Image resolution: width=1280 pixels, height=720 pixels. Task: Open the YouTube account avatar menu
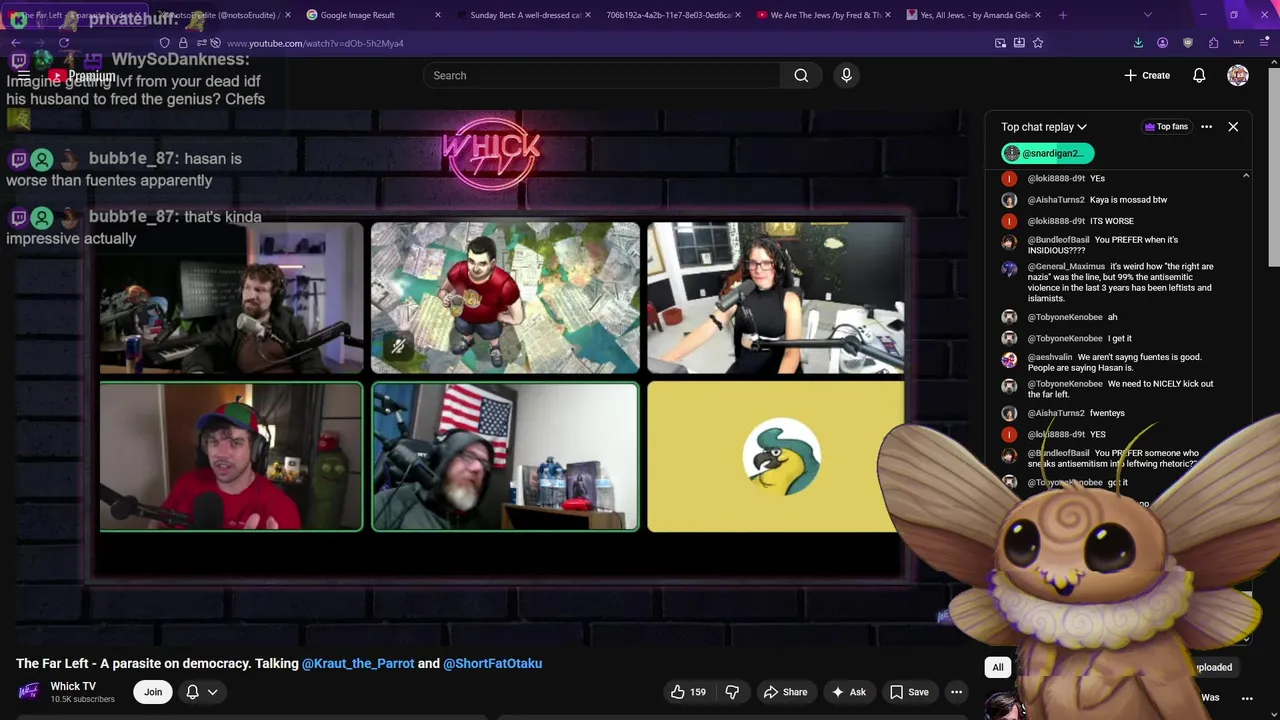click(1238, 75)
